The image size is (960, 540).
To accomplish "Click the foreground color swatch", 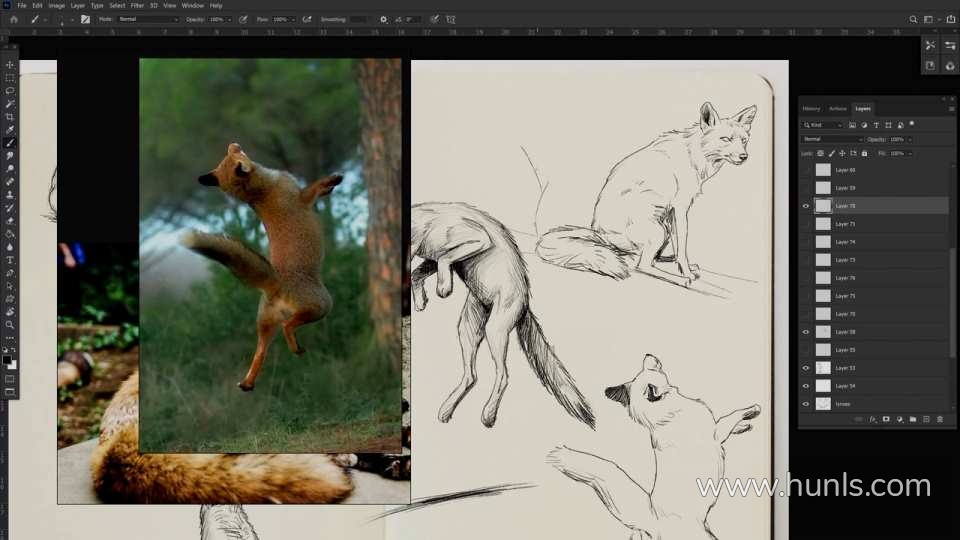I will click(x=8, y=358).
